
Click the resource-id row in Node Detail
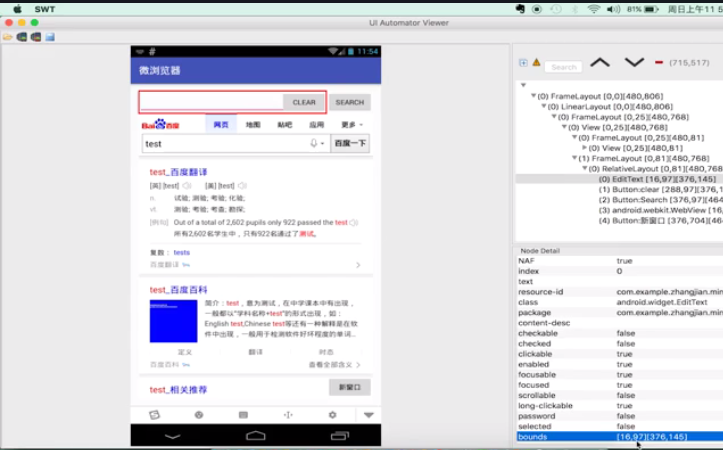[620, 292]
